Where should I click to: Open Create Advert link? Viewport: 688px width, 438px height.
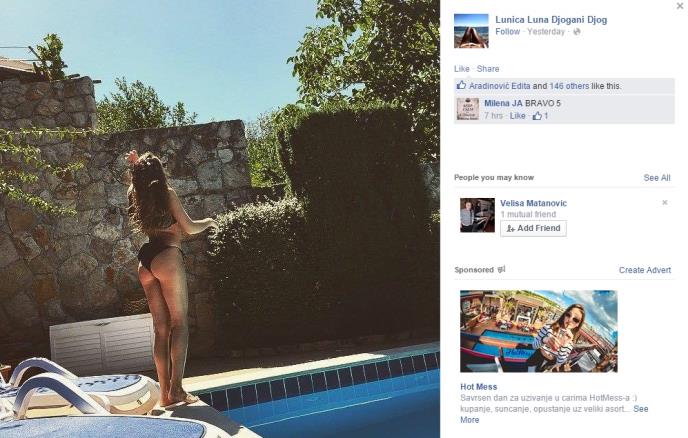pyautogui.click(x=645, y=270)
